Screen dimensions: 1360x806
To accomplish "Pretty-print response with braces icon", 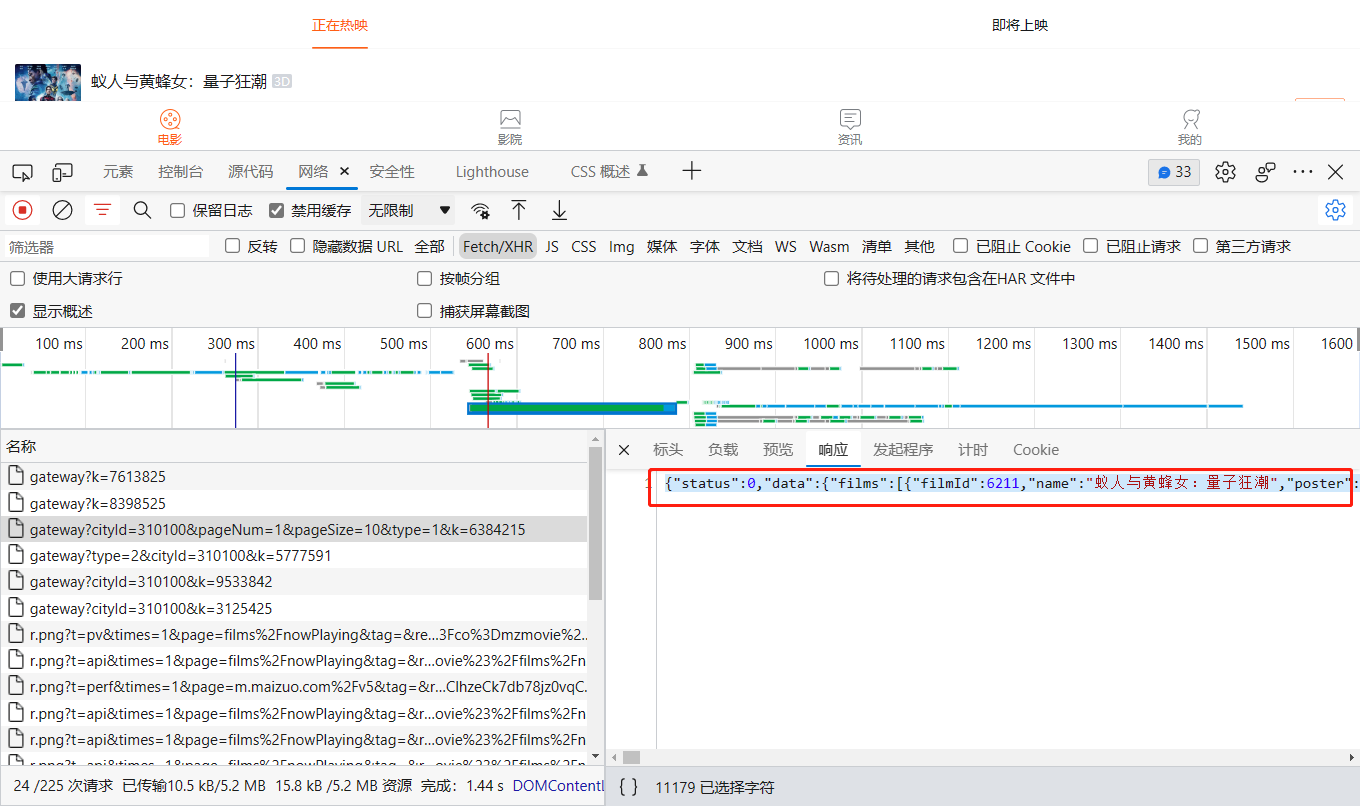I will click(628, 787).
